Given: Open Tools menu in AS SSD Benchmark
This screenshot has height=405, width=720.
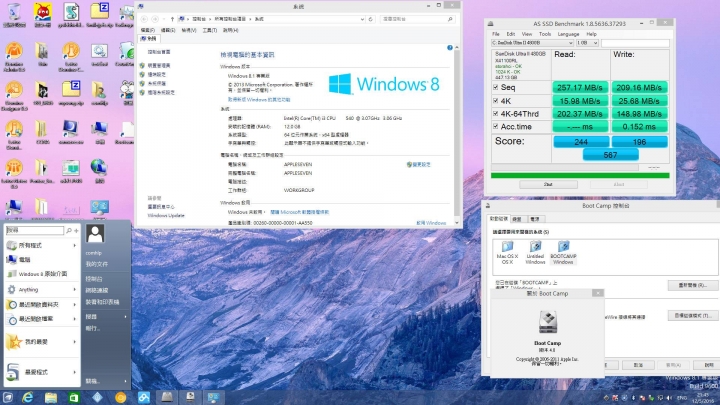Looking at the screenshot, I should (x=545, y=34).
